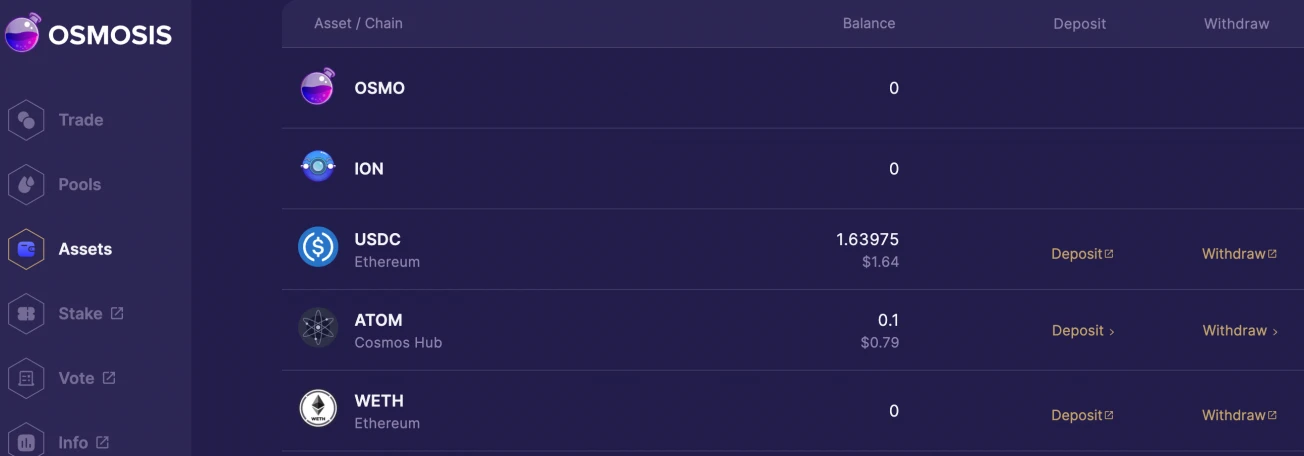Screen dimensions: 1304x456
Task: Withdraw USDC to Ethereum
Action: 1239,254
